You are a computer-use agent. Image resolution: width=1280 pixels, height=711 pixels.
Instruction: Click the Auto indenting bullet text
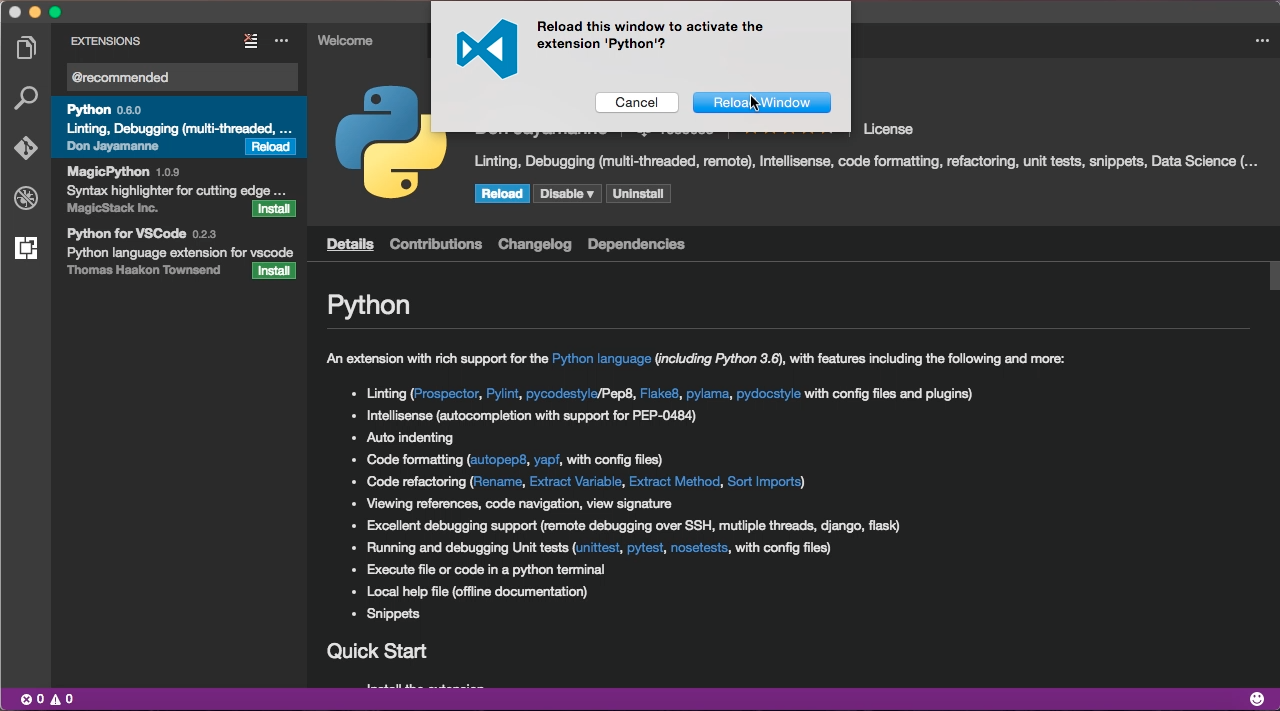(x=410, y=438)
